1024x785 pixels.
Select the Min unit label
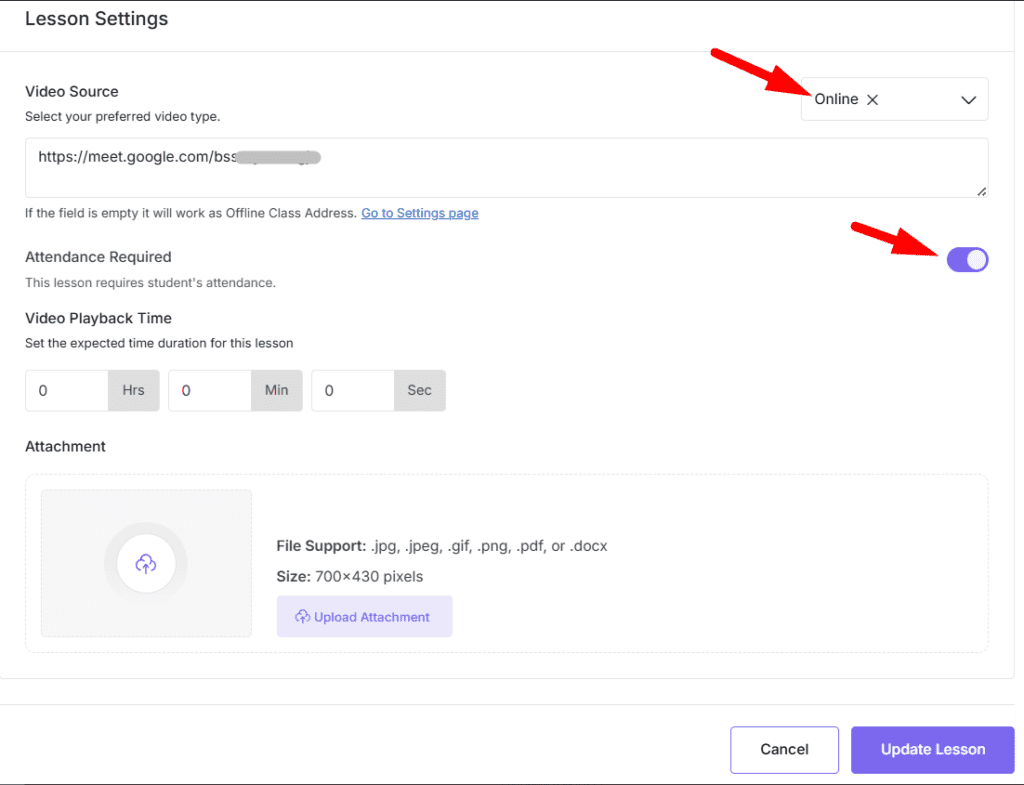[x=276, y=390]
